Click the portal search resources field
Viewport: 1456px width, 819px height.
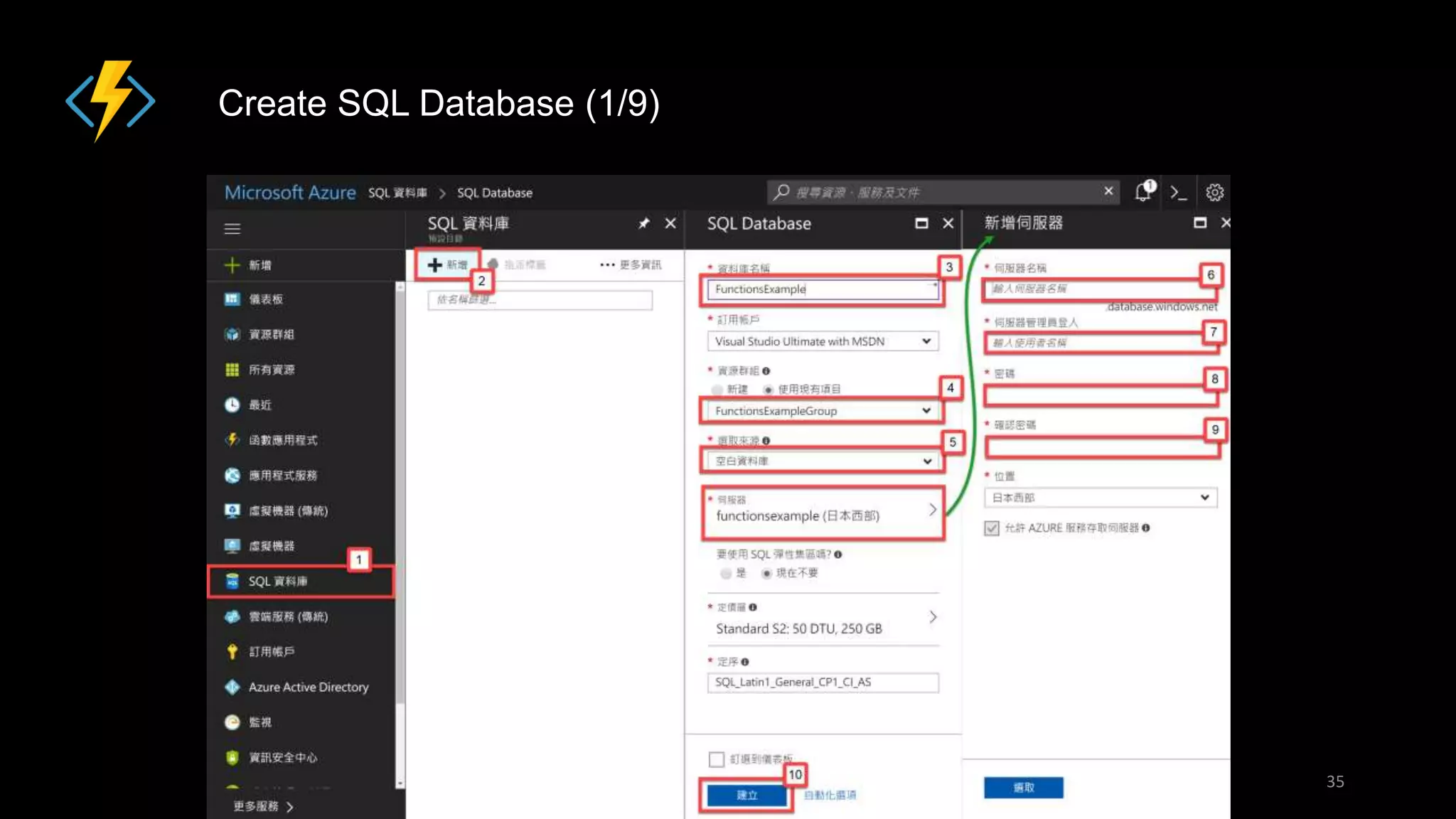(x=943, y=192)
